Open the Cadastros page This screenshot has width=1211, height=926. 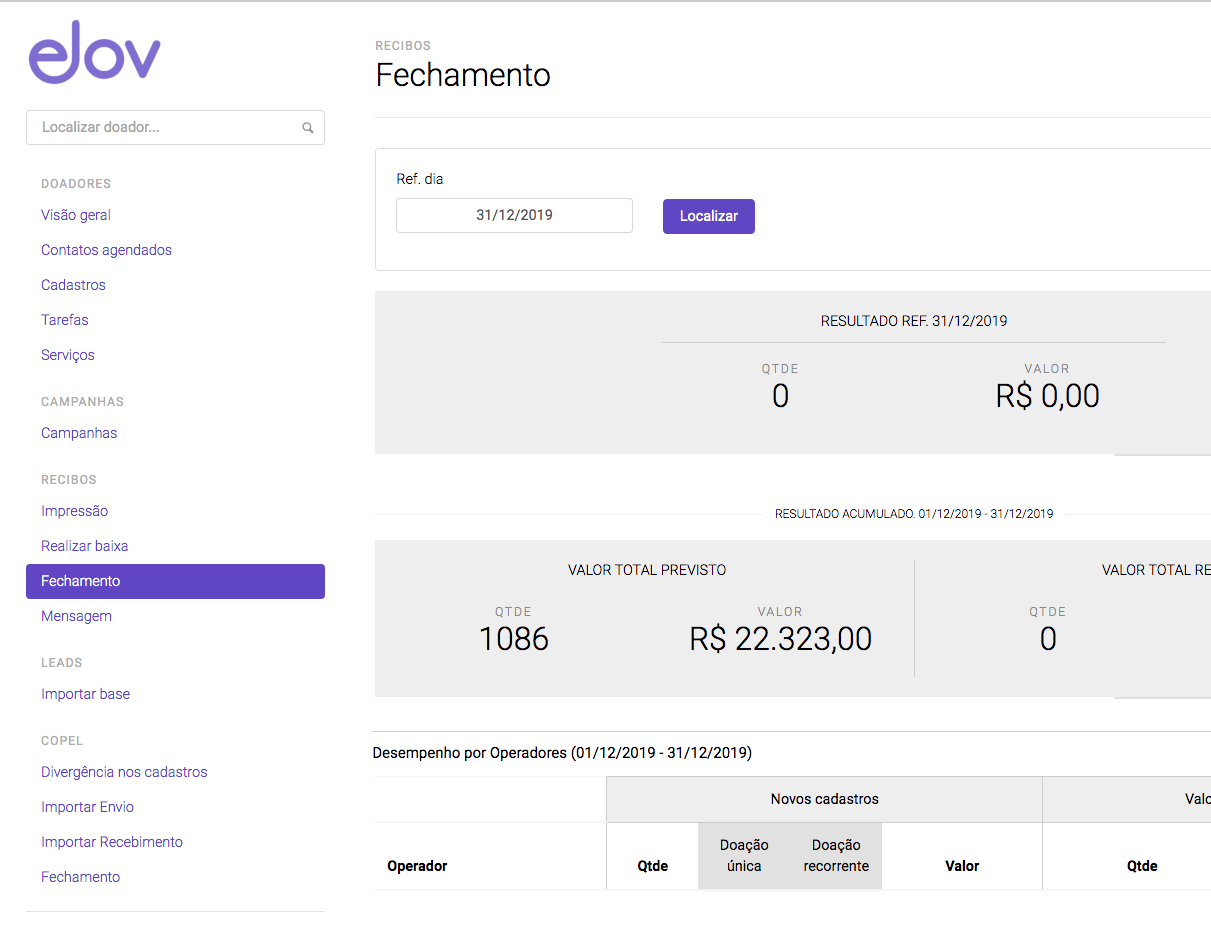point(73,285)
